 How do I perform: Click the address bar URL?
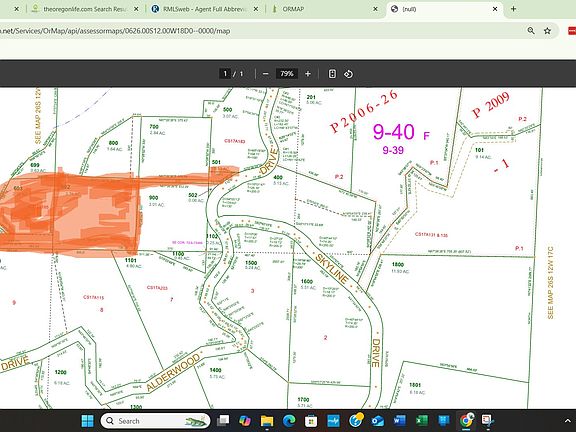point(115,31)
